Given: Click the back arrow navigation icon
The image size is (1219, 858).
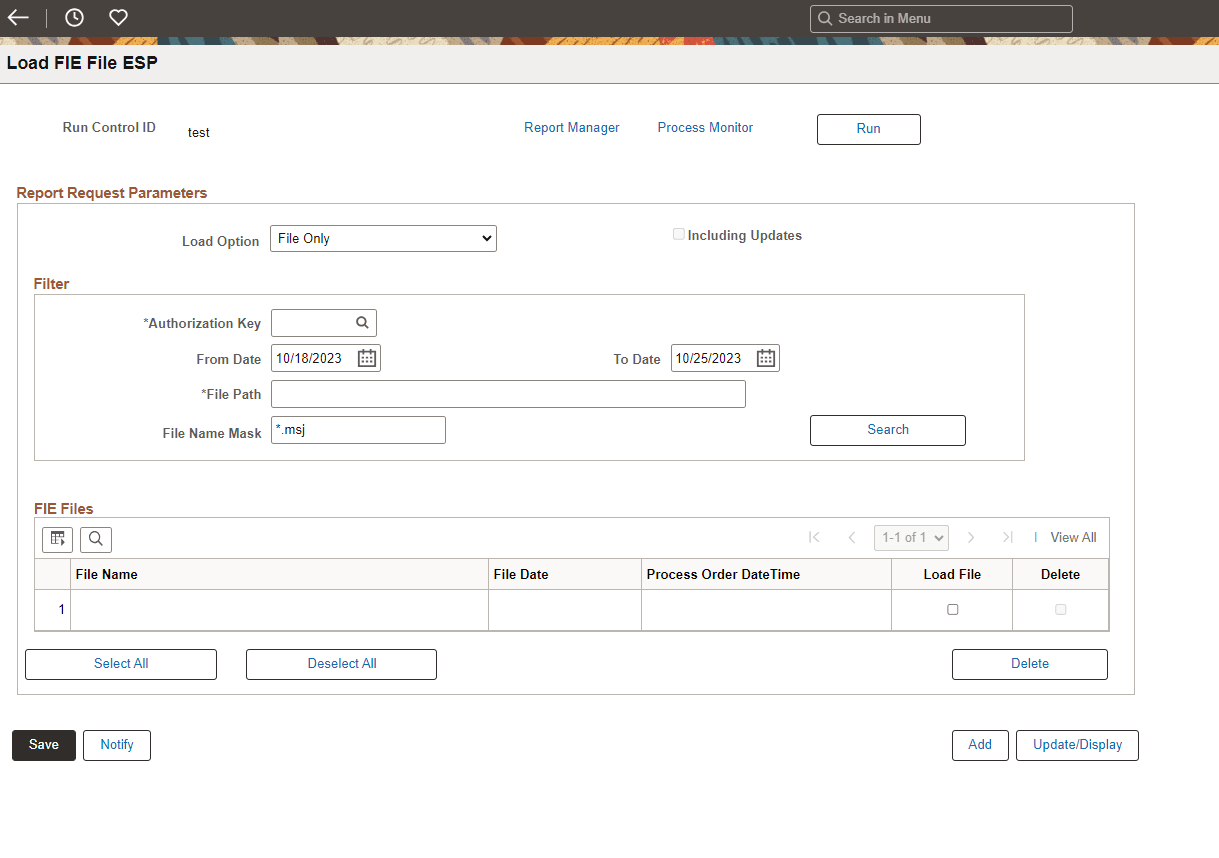Looking at the screenshot, I should click(17, 17).
